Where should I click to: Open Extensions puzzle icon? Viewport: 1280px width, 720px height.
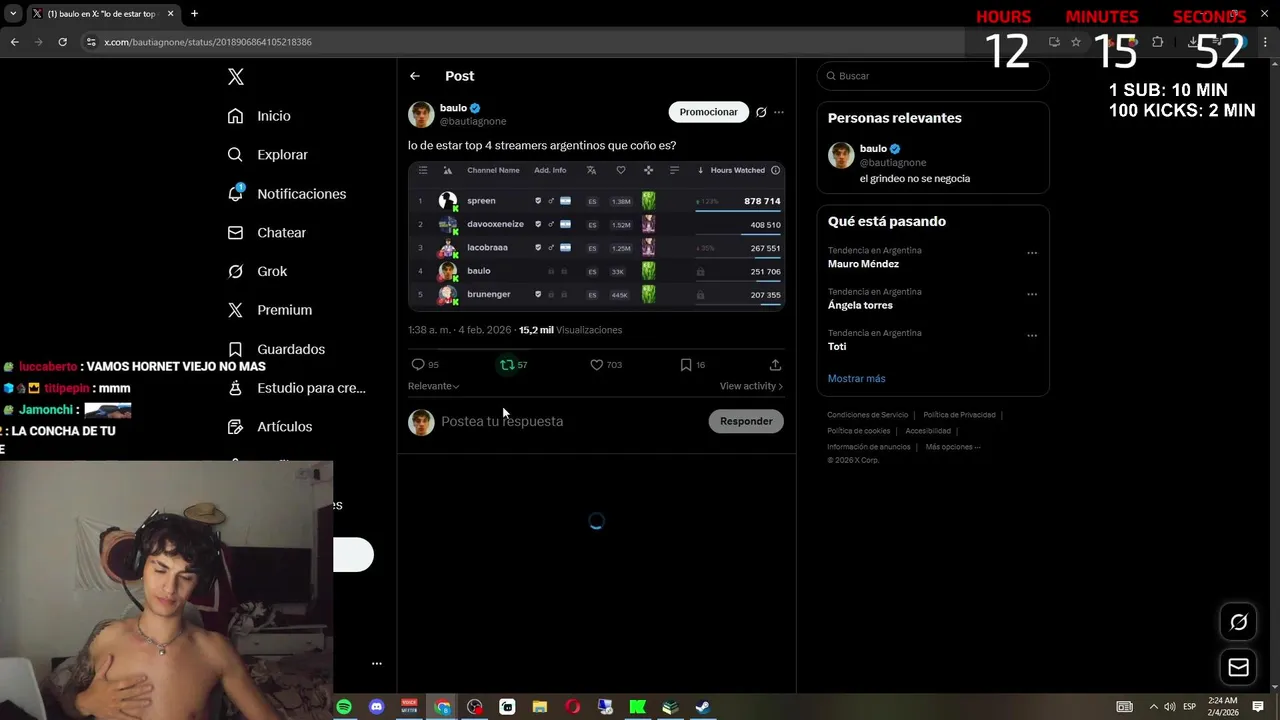(1157, 42)
